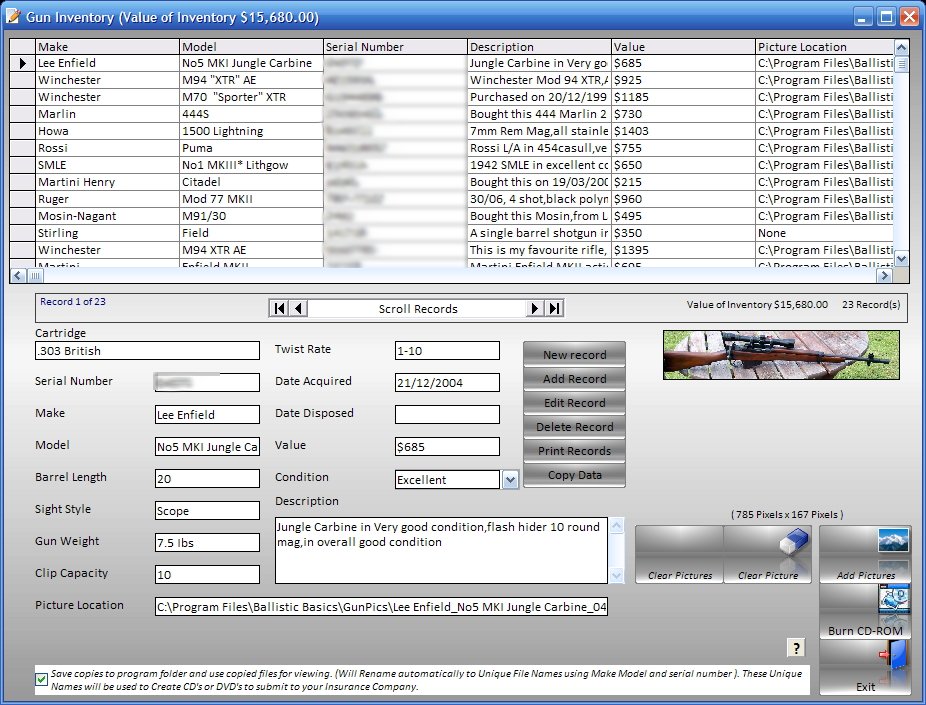Open help with the question mark button

click(x=796, y=647)
